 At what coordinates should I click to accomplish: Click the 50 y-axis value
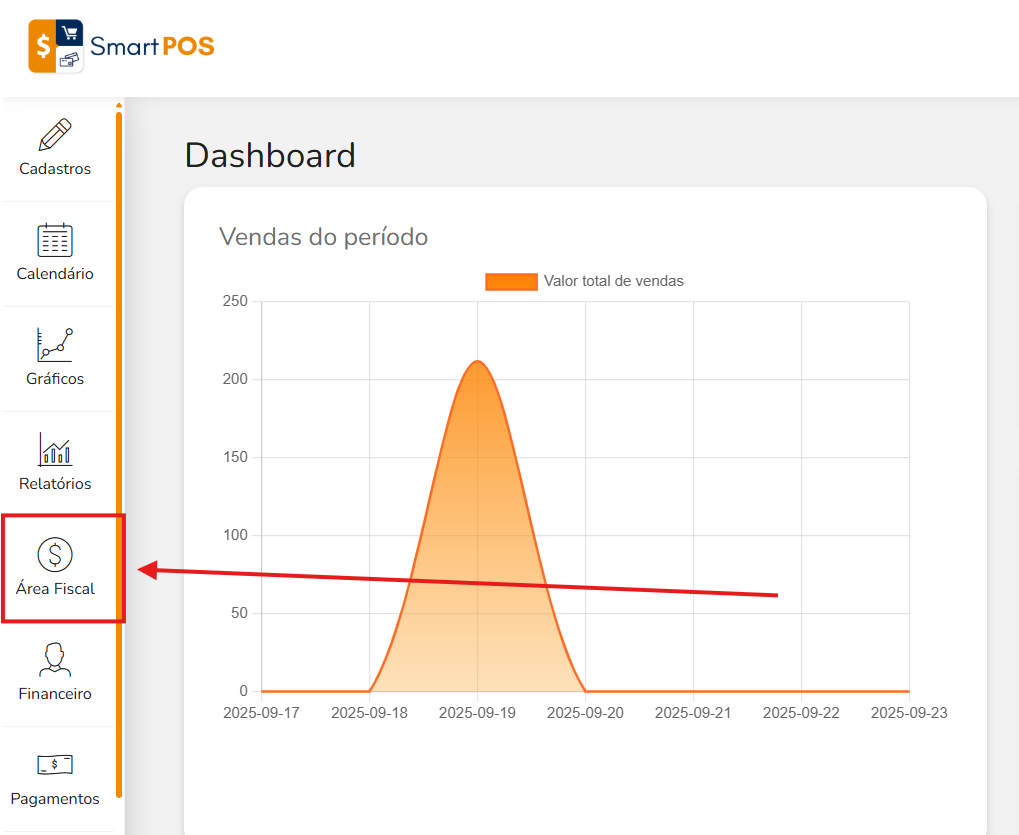(x=239, y=613)
